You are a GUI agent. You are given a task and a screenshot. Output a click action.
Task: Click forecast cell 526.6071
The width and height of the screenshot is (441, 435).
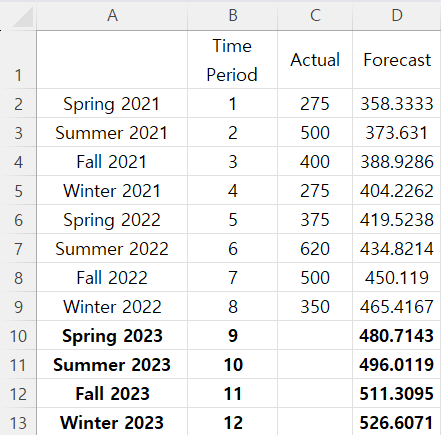coord(397,422)
